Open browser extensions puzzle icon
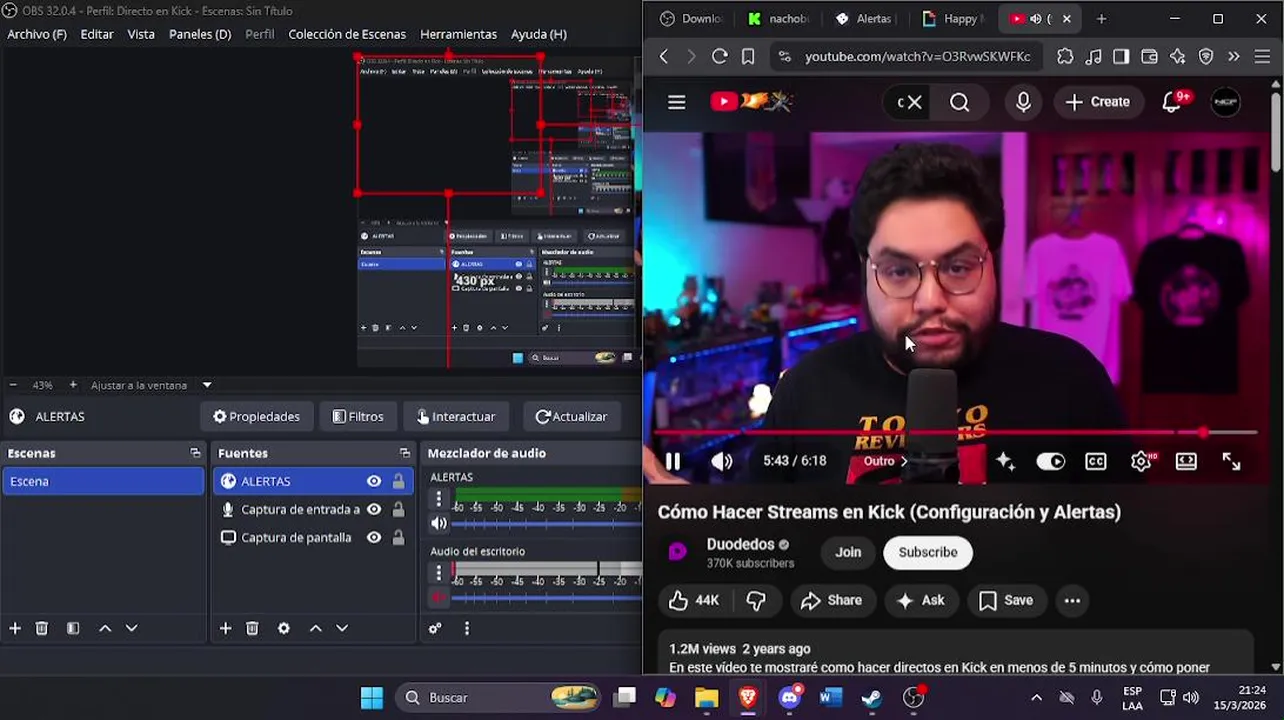 coord(1065,57)
